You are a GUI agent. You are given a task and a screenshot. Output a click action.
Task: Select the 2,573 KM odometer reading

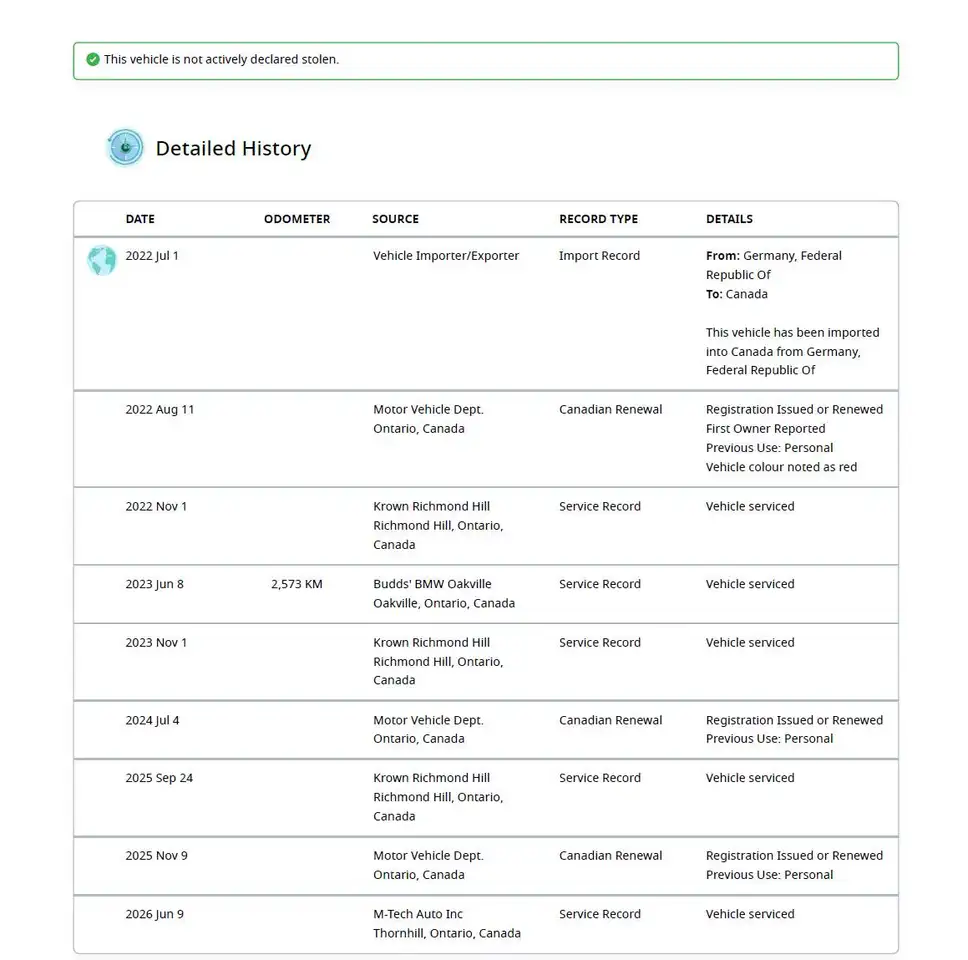tap(296, 584)
